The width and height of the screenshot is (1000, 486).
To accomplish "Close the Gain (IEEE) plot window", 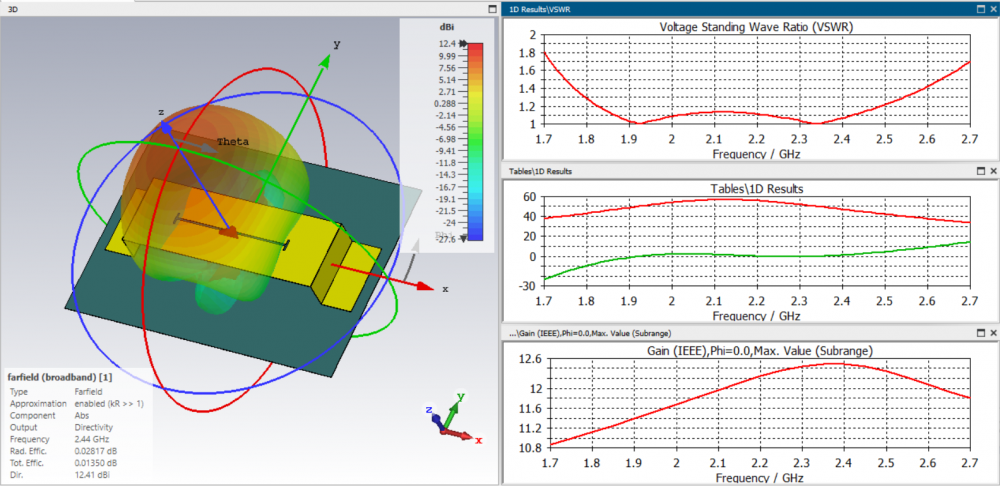I will point(993,334).
